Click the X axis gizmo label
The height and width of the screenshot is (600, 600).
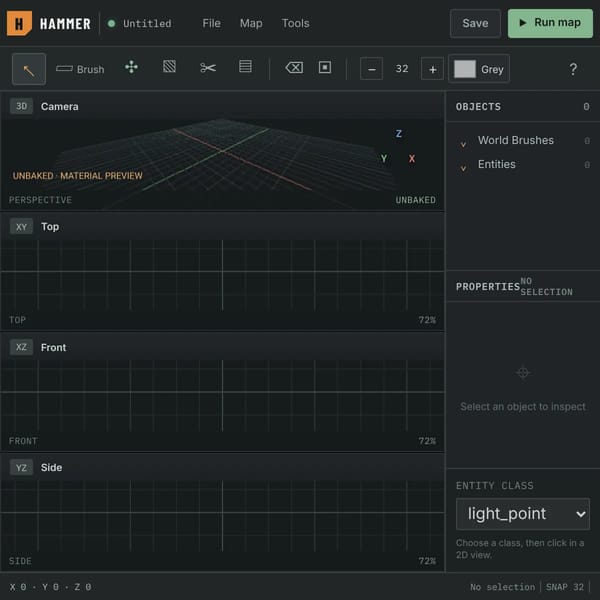412,158
